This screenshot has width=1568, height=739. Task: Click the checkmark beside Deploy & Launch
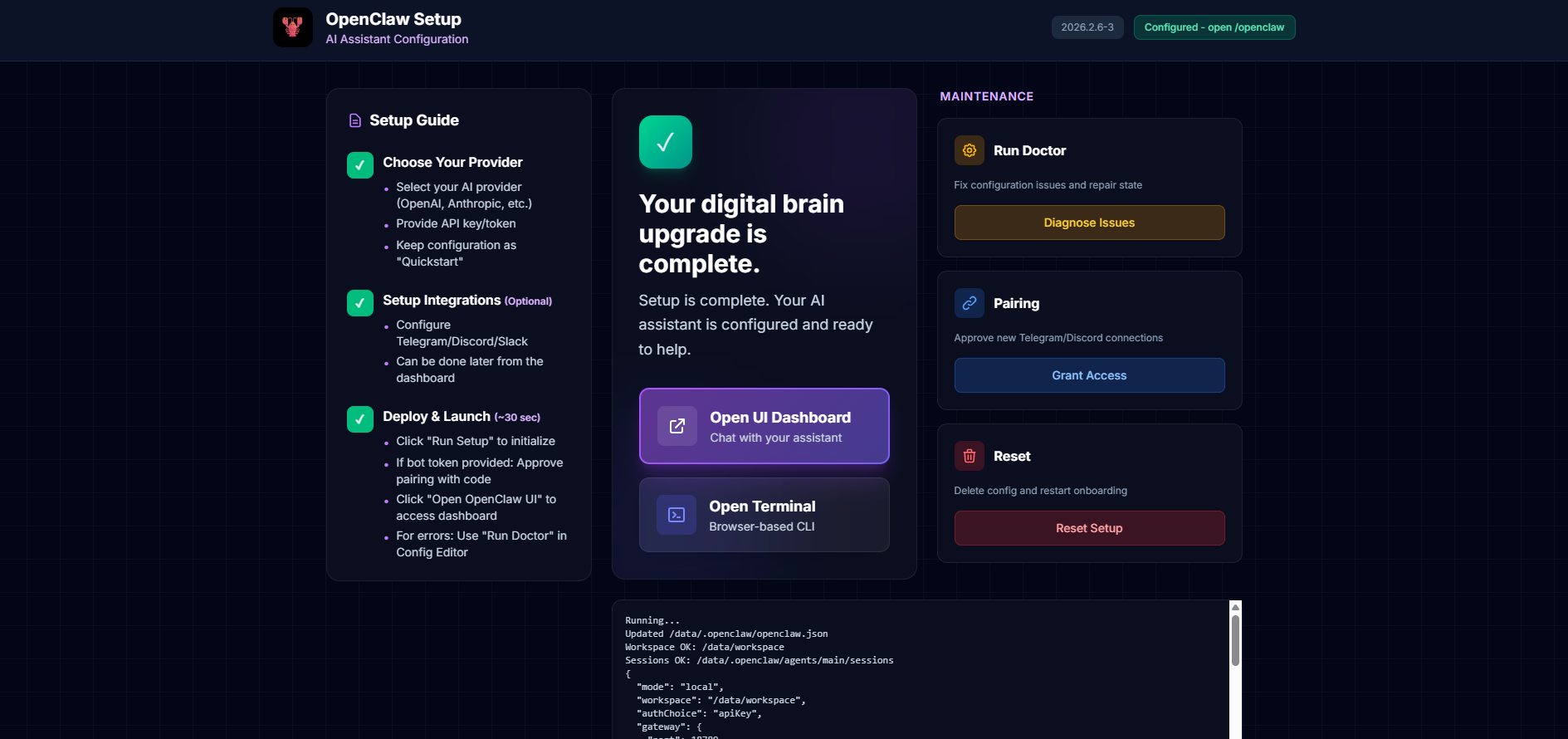pos(360,419)
